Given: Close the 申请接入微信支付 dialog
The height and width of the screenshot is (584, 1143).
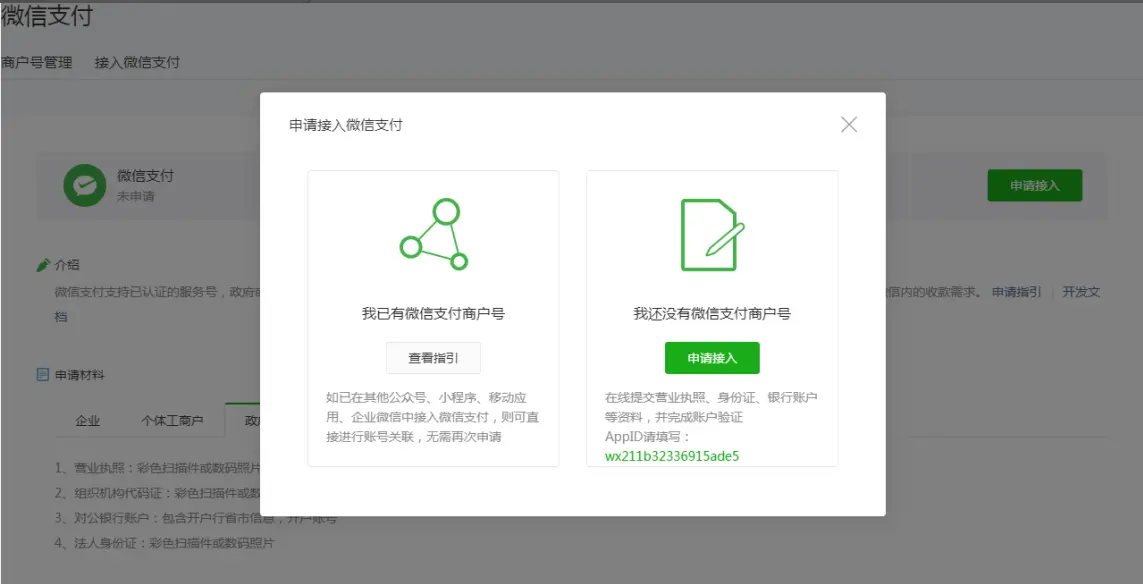Looking at the screenshot, I should click(x=849, y=125).
